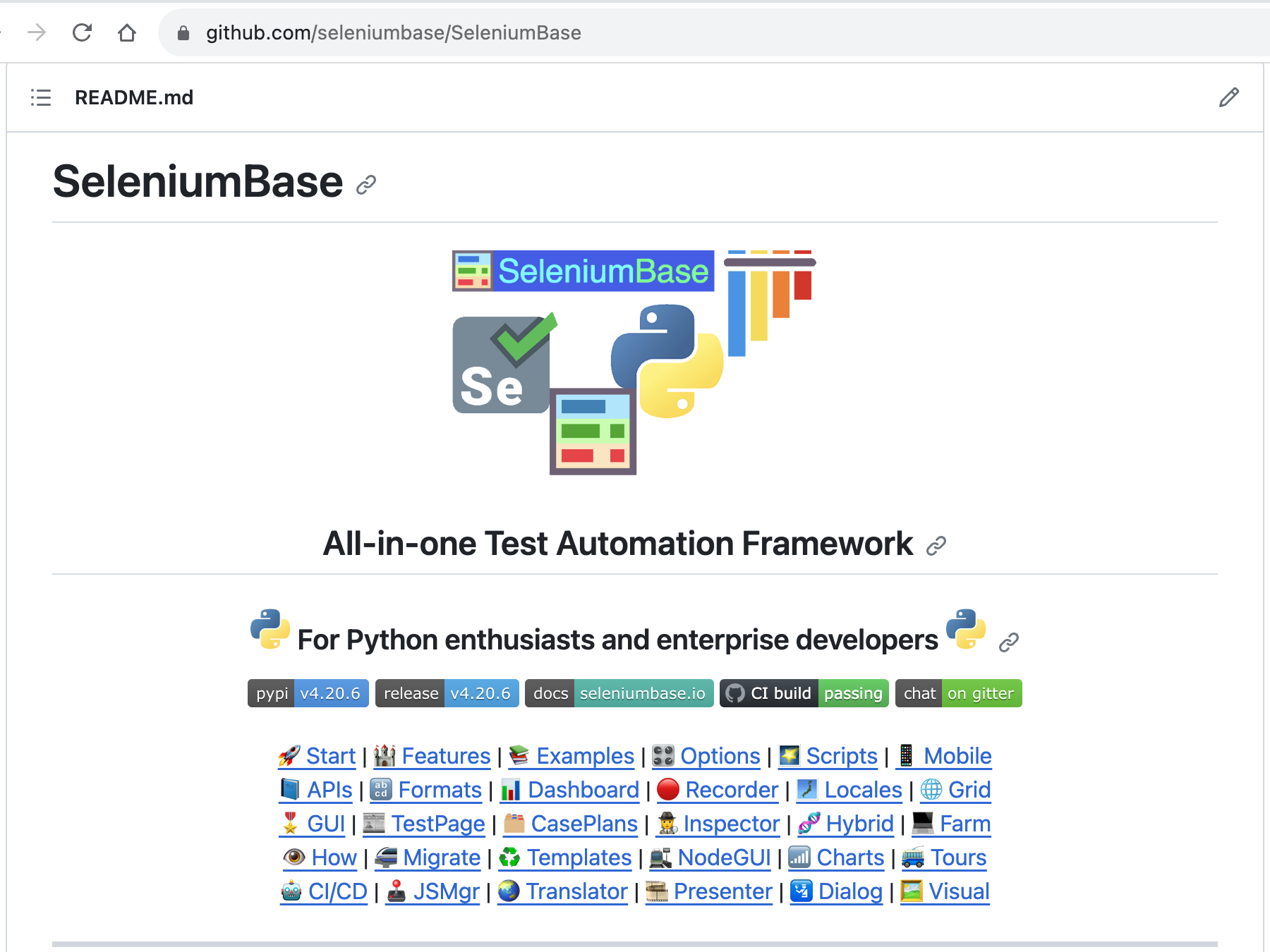
Task: Open the Migrate link
Action: click(428, 858)
